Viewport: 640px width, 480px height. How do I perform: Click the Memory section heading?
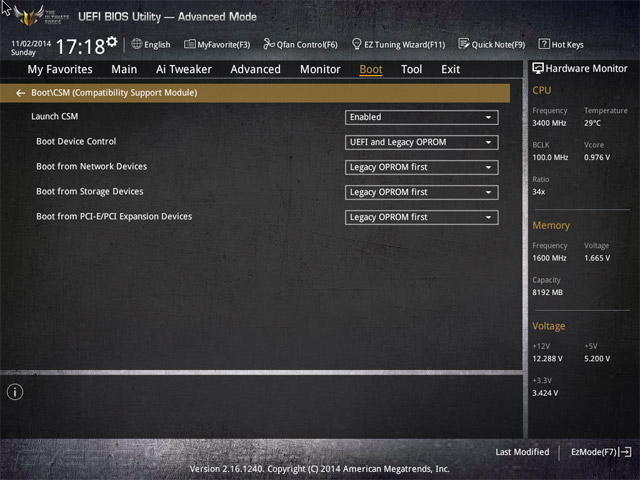551,225
